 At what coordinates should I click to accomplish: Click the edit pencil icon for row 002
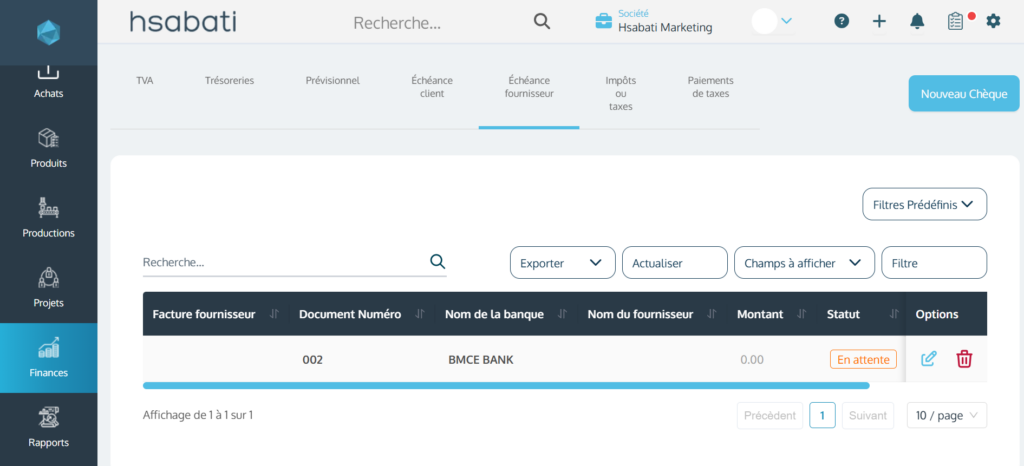pyautogui.click(x=928, y=359)
